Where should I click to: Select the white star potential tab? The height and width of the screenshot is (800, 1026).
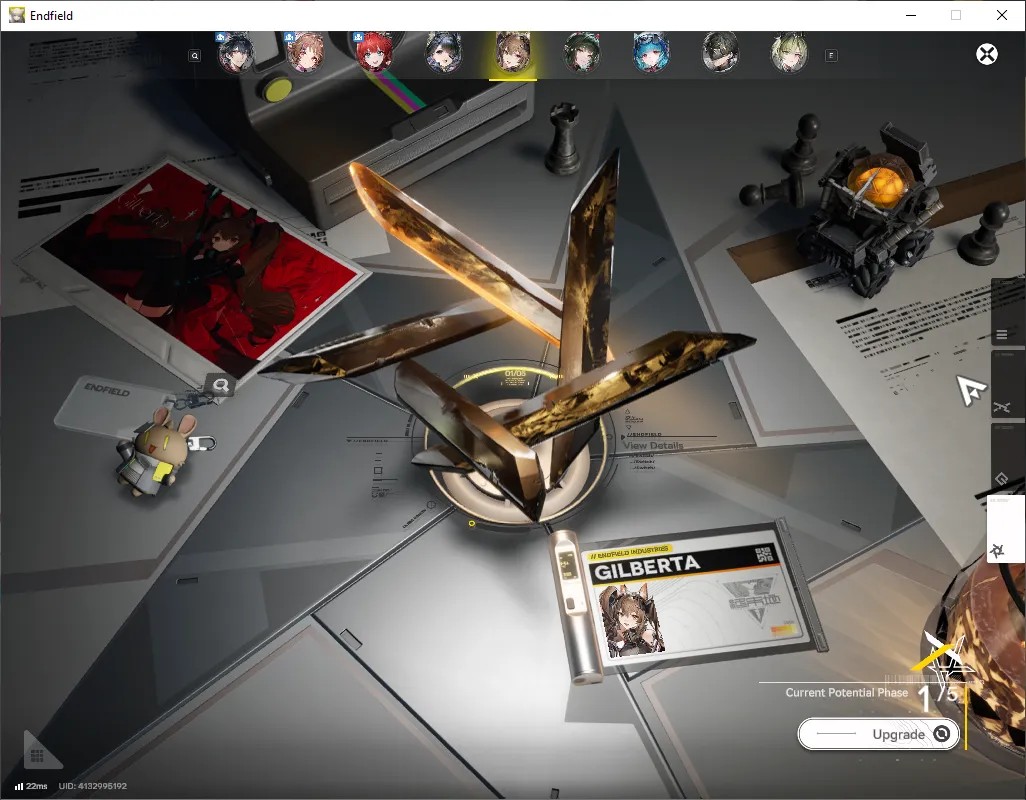[x=999, y=551]
